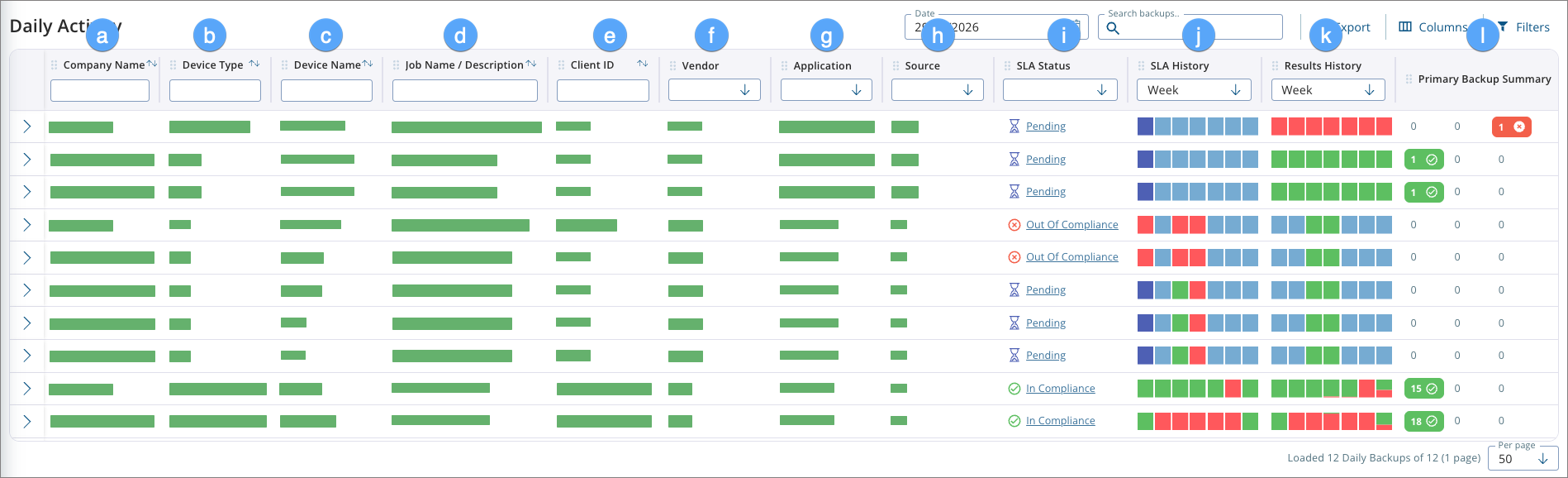
Task: Open the first In Compliance link
Action: coord(1060,389)
